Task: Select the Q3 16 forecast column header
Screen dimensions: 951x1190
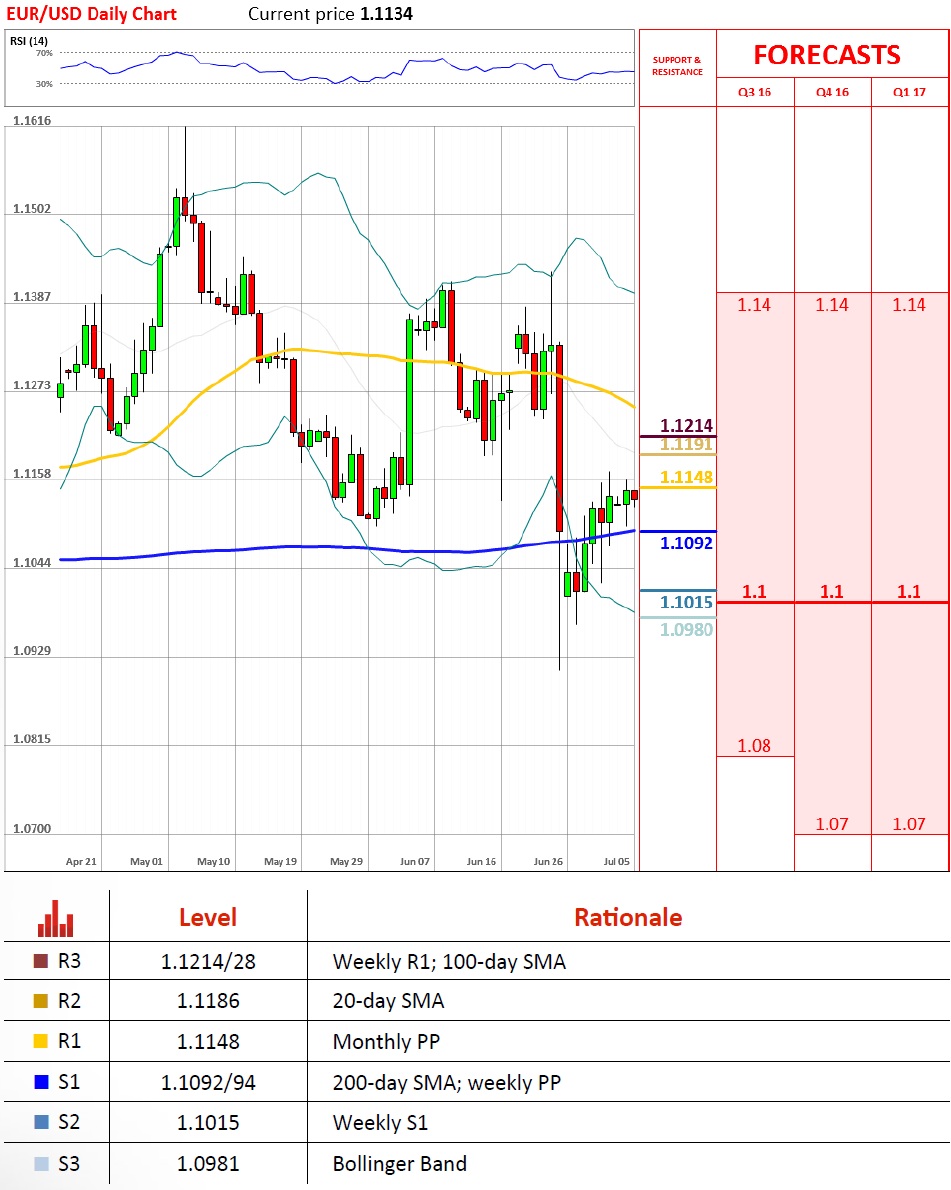Action: (x=754, y=92)
